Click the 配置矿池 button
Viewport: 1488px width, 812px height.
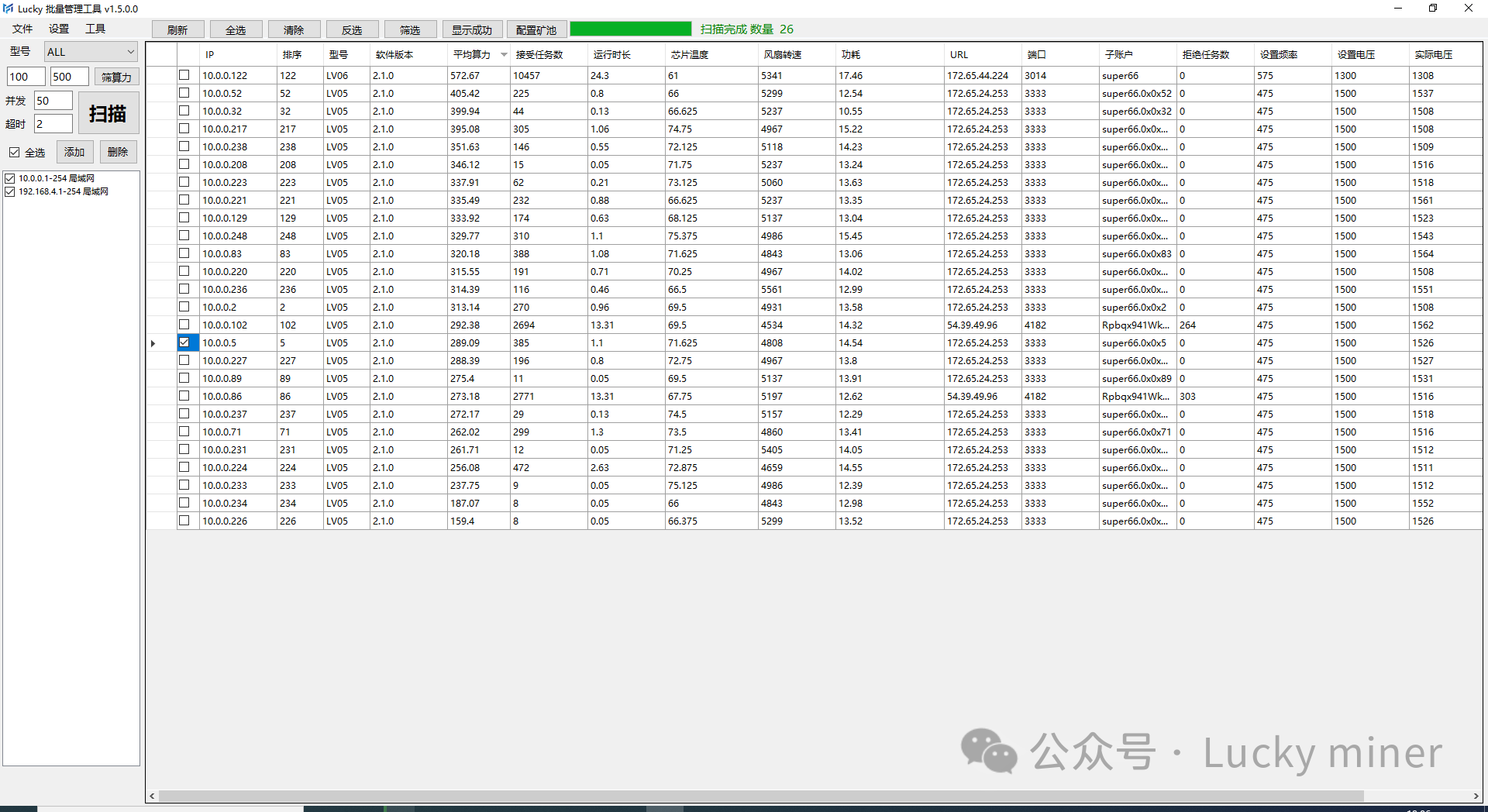536,29
